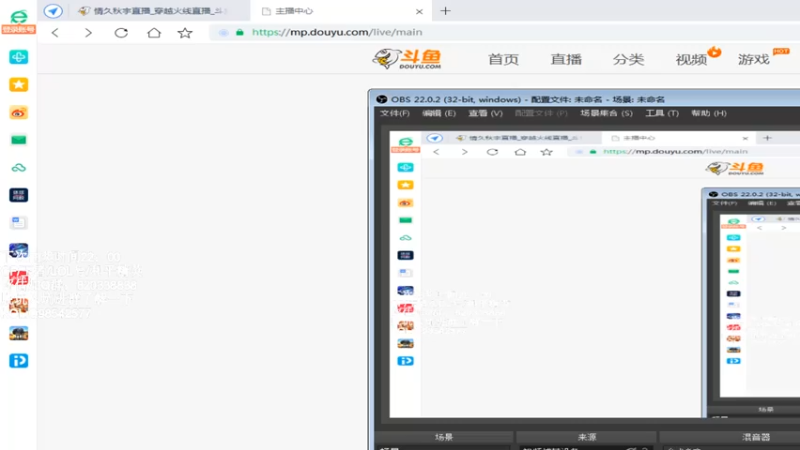Open the blue swirl game icon in main sidebar
800x450 pixels.
pyautogui.click(x=18, y=251)
